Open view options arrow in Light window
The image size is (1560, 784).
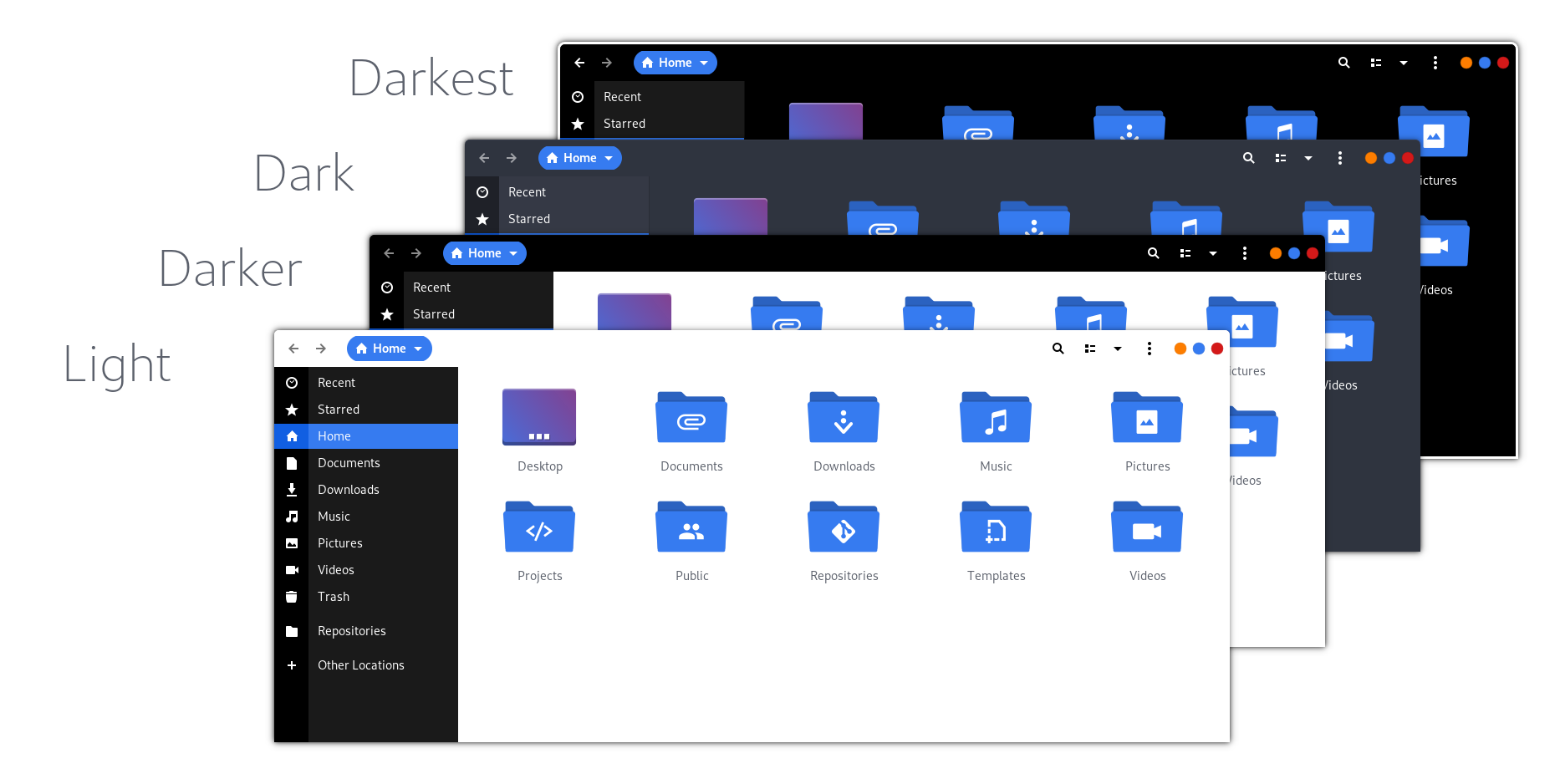point(1118,349)
